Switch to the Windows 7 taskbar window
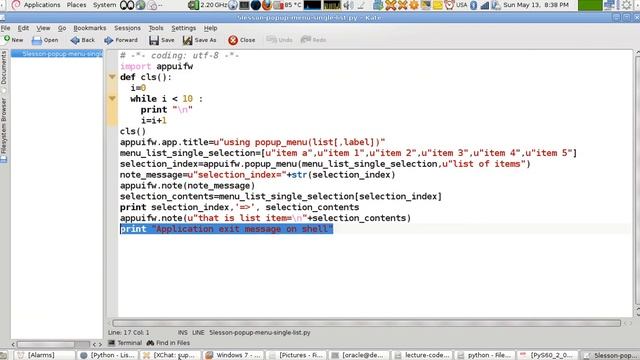Viewport: 640px width, 360px height. [234, 355]
